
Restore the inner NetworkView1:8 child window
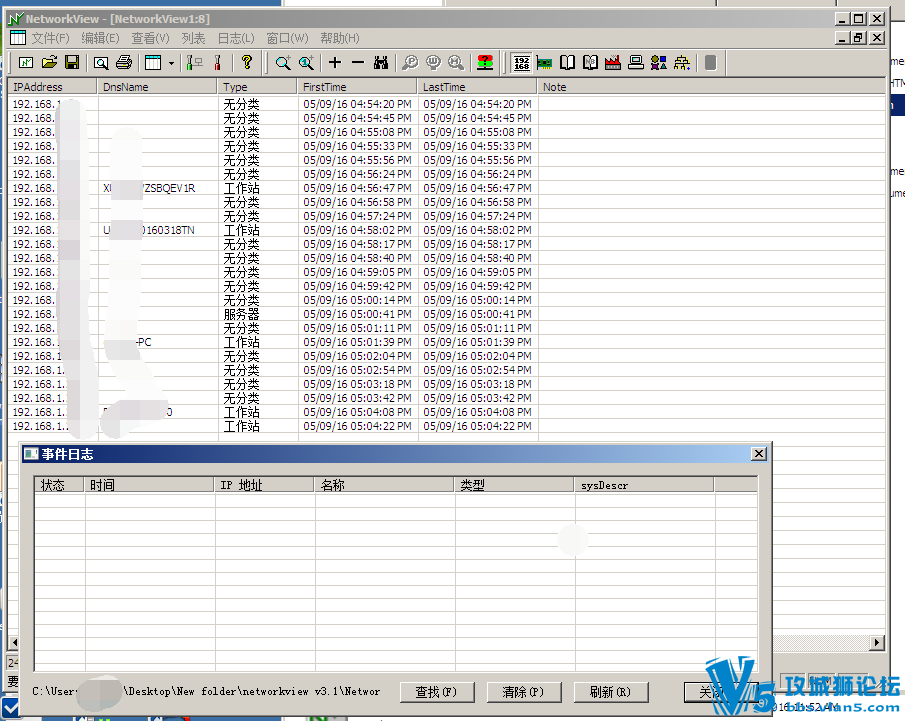click(858, 38)
